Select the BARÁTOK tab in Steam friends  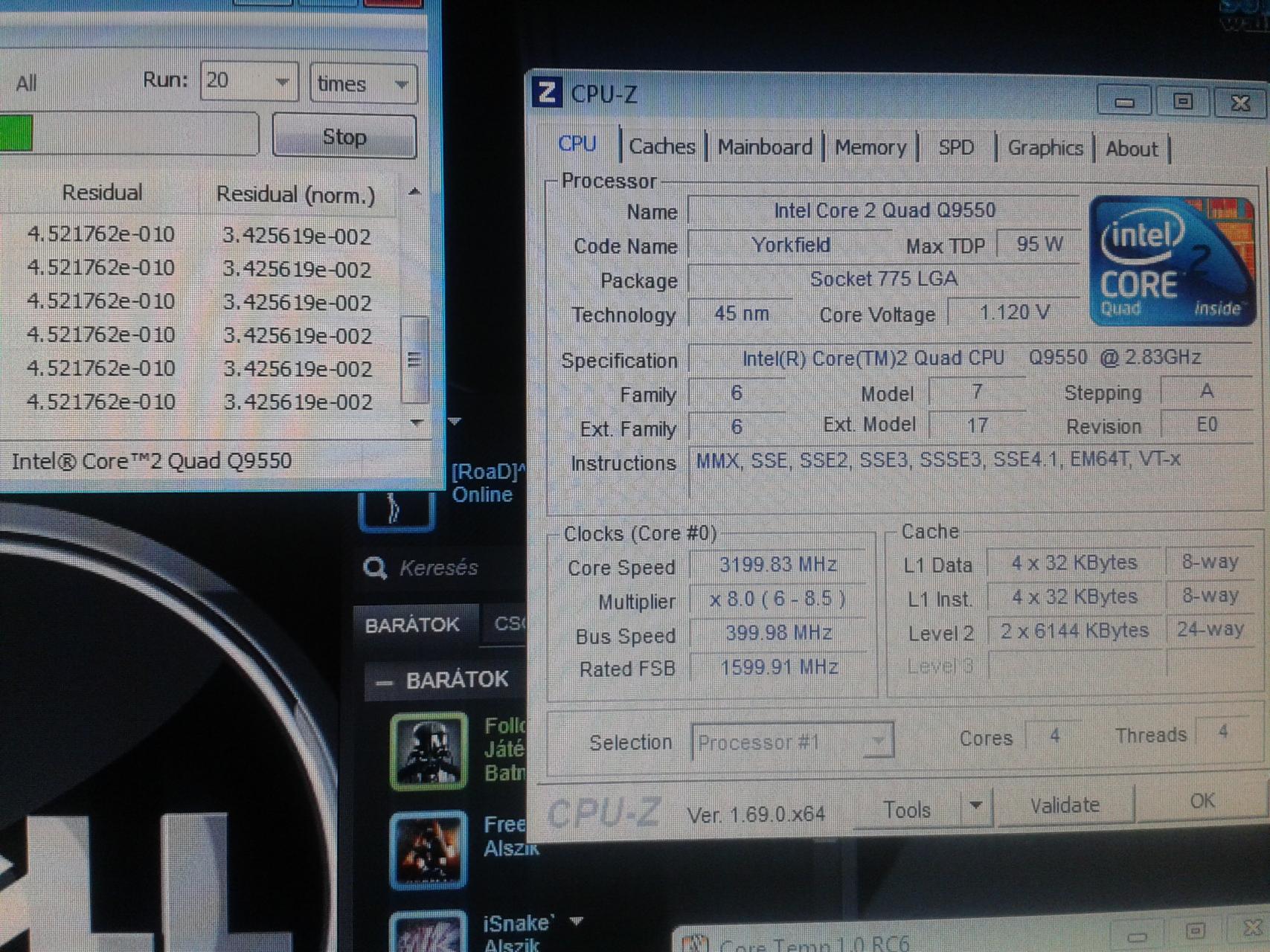point(412,625)
